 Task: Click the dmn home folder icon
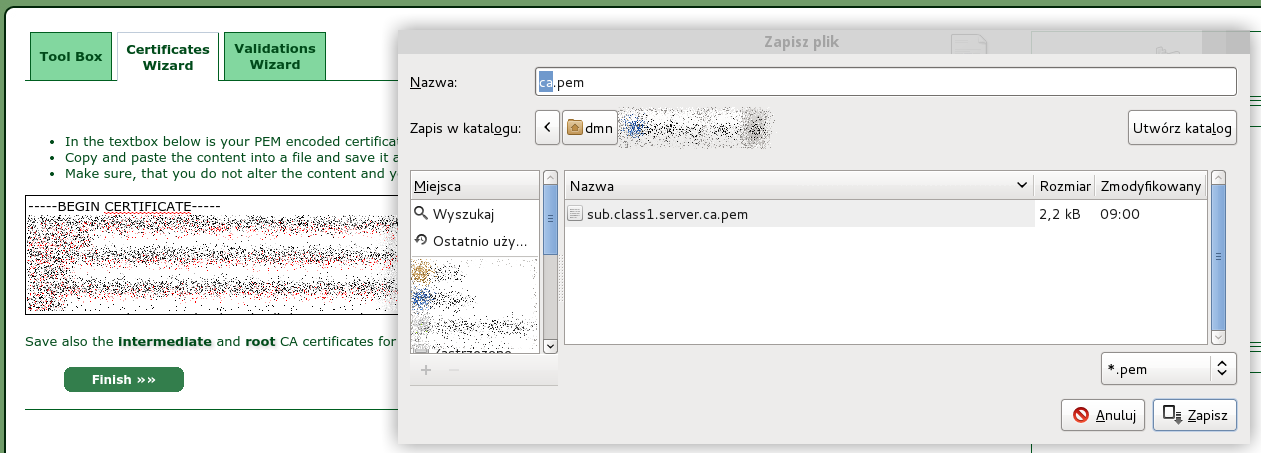575,128
